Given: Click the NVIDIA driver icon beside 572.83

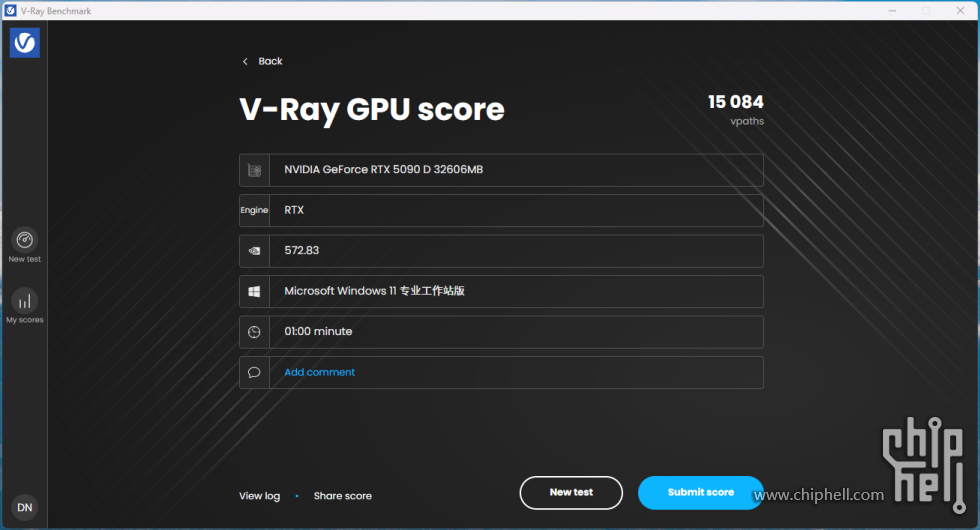Looking at the screenshot, I should tap(254, 251).
